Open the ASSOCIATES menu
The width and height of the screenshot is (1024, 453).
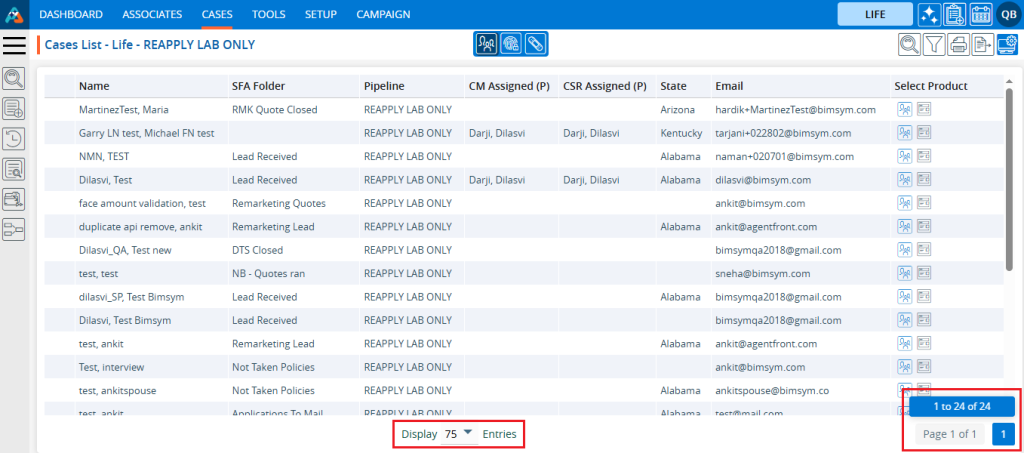[152, 15]
